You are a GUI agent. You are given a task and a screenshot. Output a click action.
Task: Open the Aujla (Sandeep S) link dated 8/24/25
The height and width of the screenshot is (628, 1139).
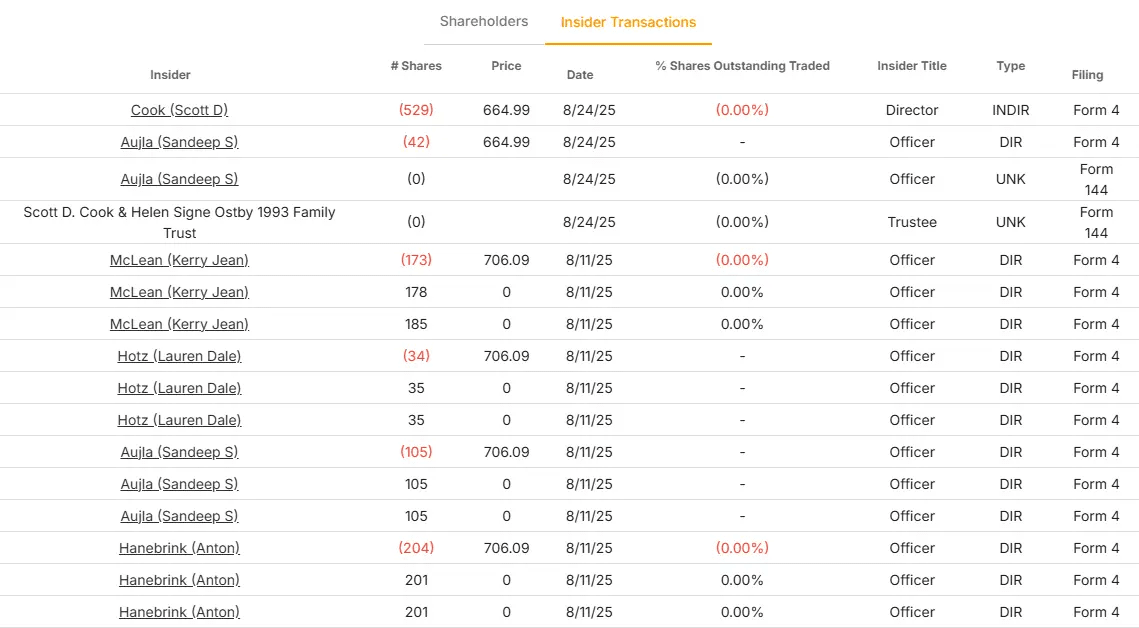click(179, 142)
